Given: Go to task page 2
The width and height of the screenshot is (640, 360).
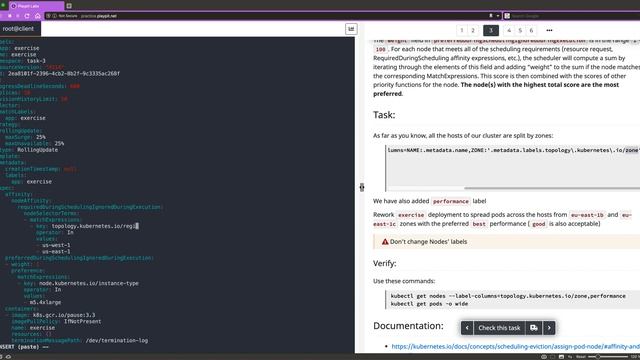Looking at the screenshot, I should (x=473, y=30).
